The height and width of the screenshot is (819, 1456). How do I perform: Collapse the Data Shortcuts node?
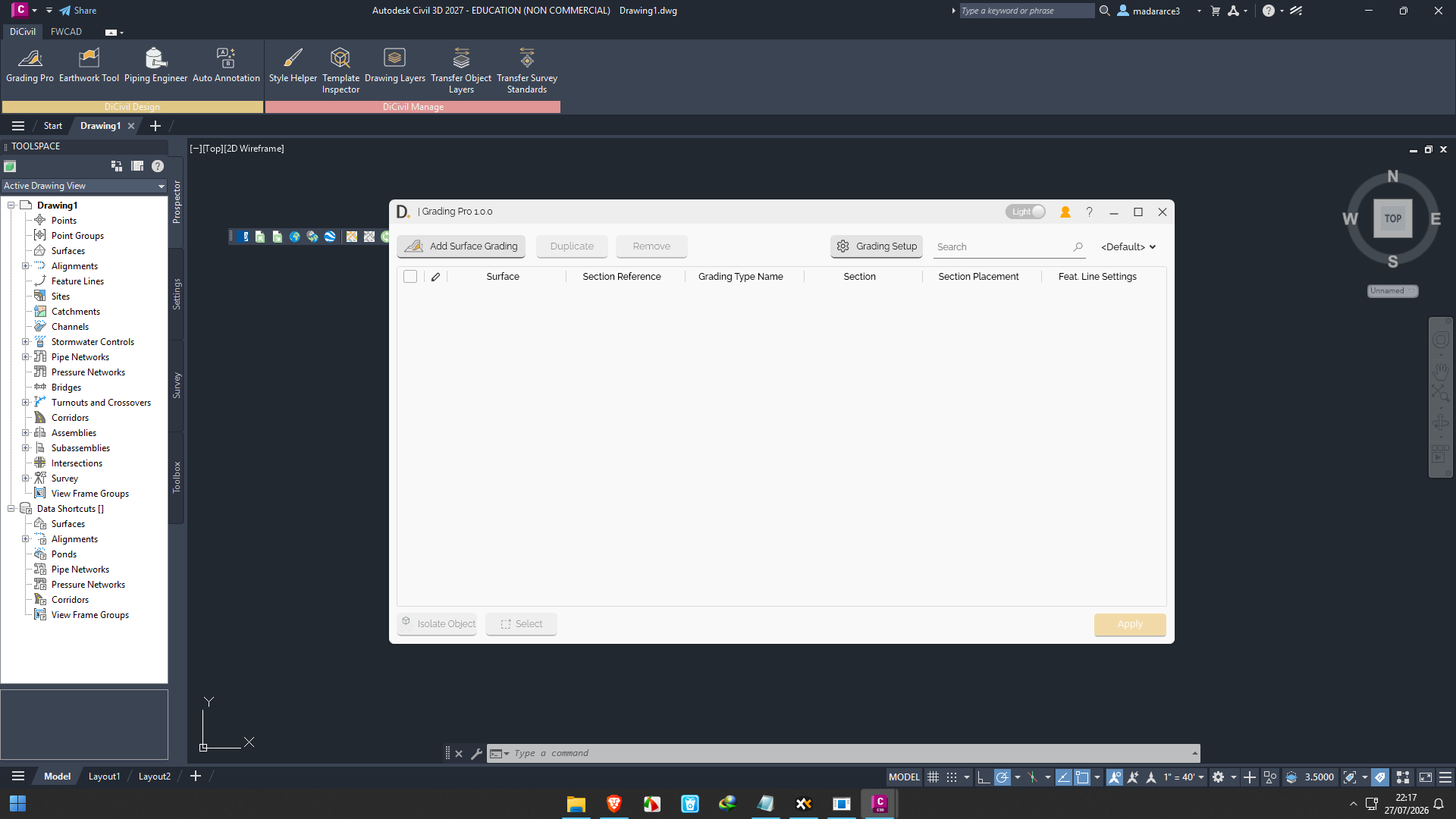11,509
